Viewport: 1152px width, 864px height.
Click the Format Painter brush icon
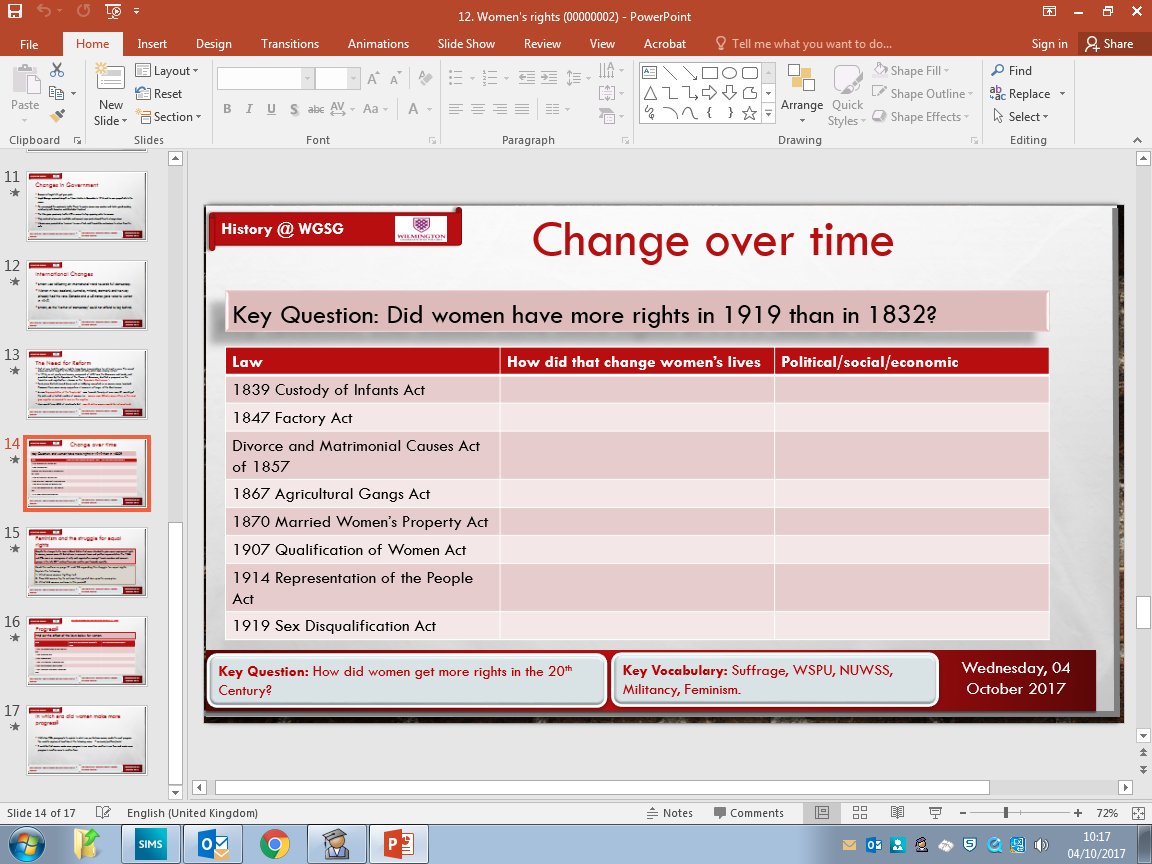coord(57,115)
